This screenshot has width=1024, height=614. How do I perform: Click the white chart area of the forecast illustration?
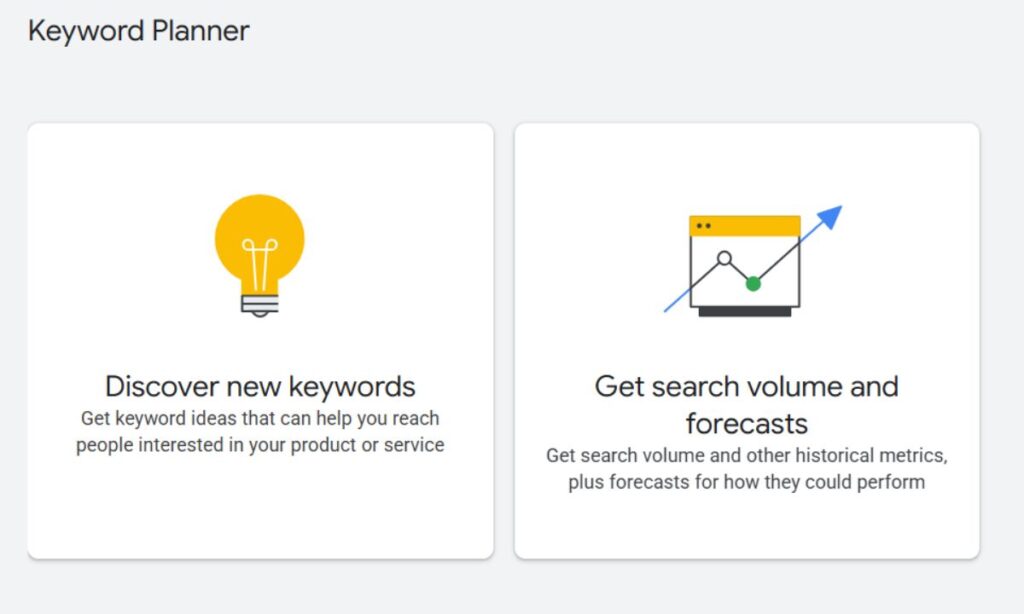(x=746, y=270)
